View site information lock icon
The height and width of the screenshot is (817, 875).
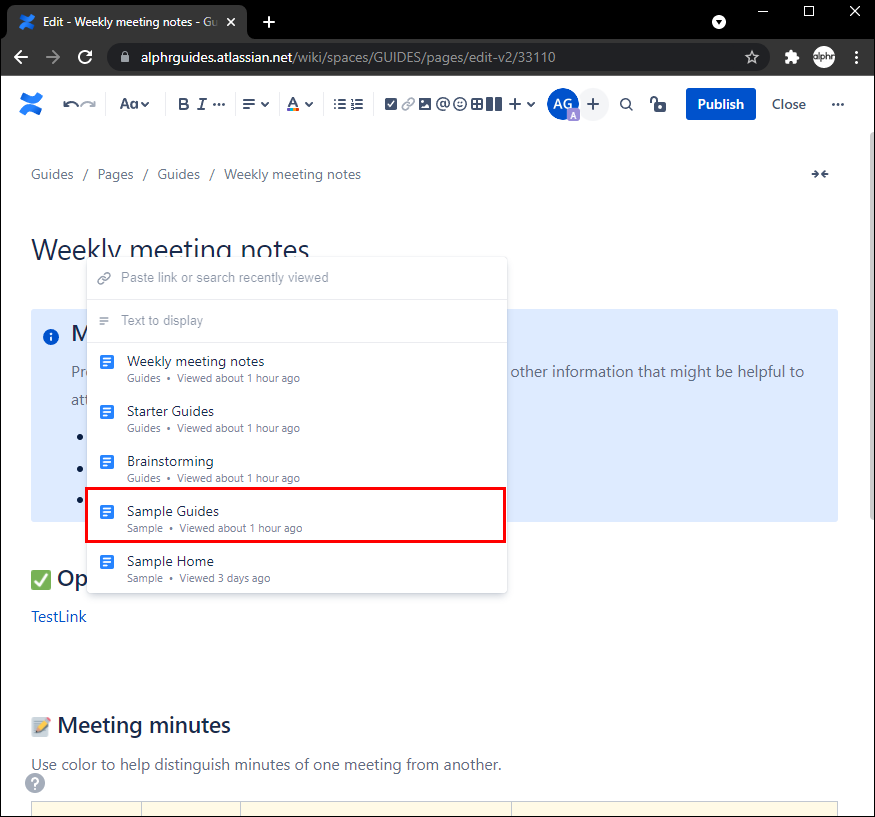pyautogui.click(x=125, y=57)
